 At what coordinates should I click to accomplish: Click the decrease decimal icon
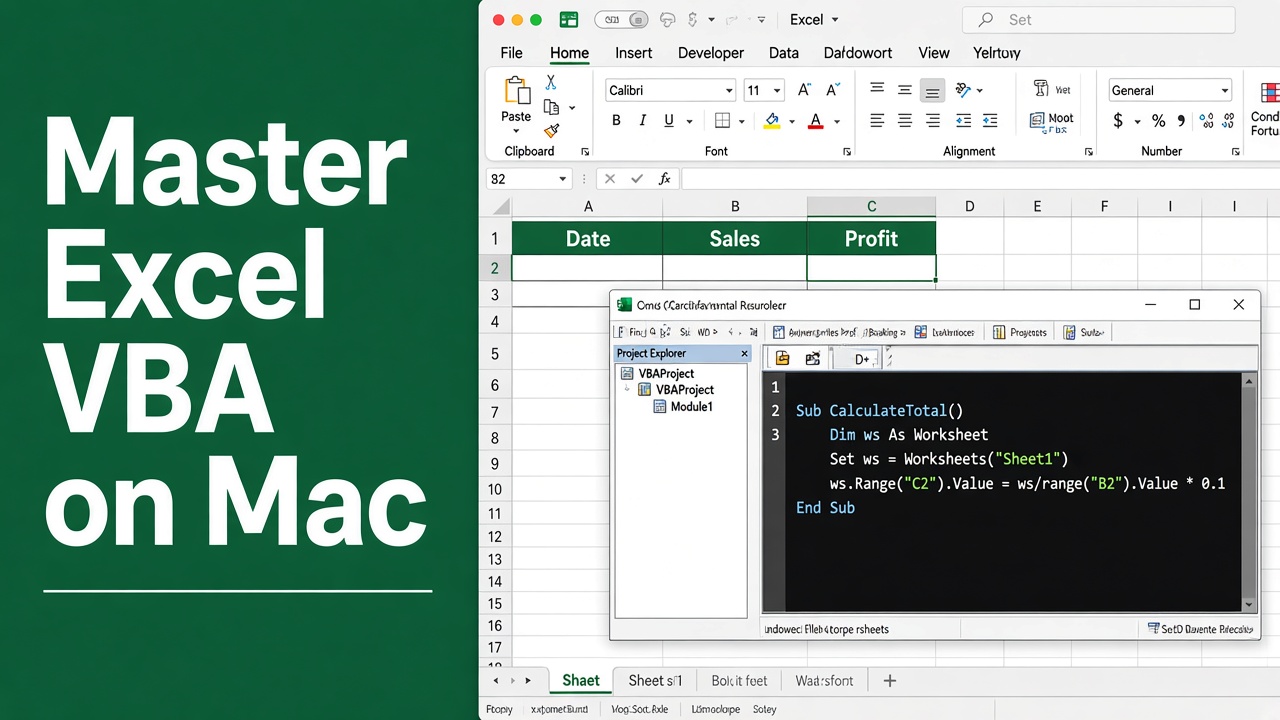1226,121
